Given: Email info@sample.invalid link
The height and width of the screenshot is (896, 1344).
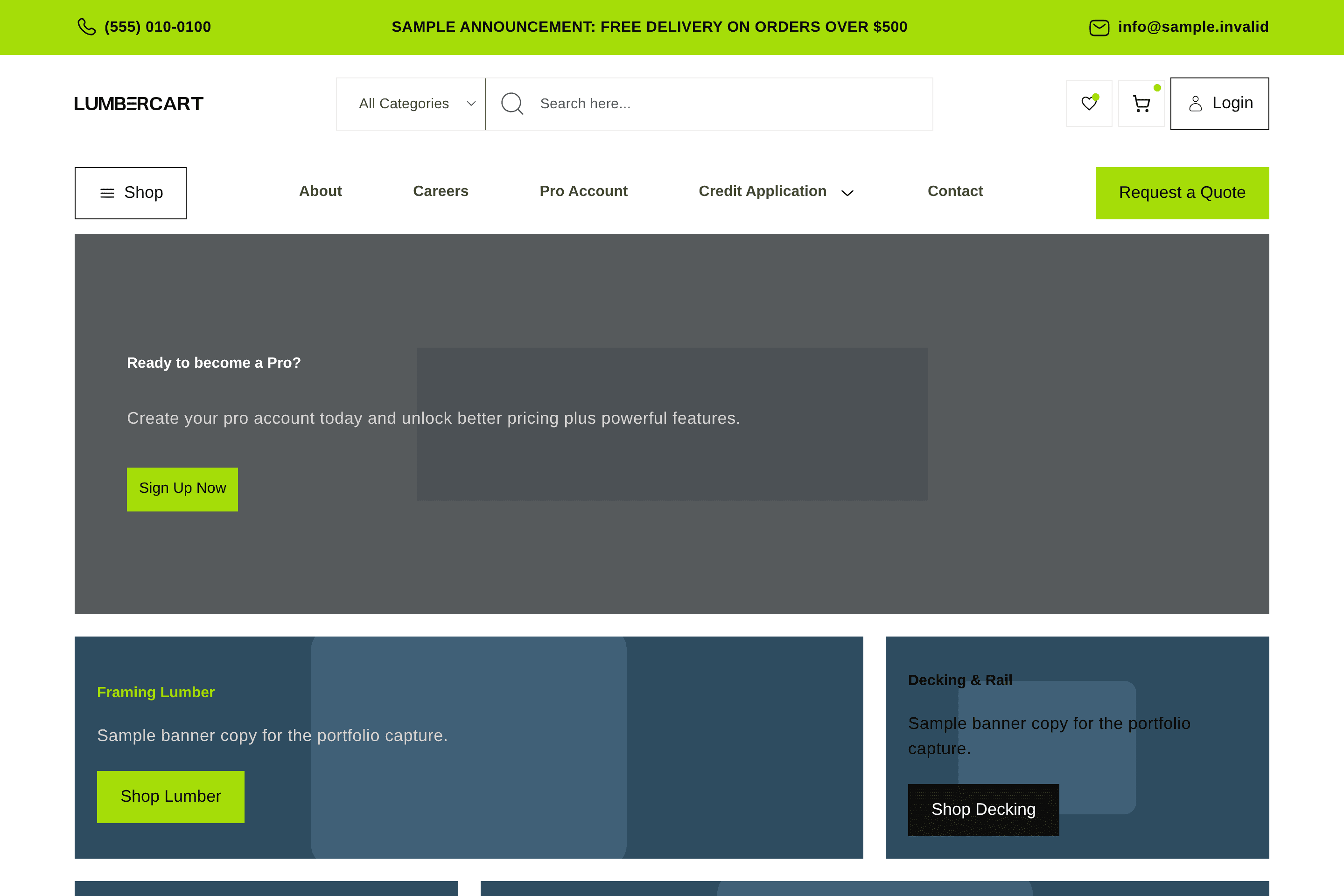Looking at the screenshot, I should click(x=1193, y=27).
